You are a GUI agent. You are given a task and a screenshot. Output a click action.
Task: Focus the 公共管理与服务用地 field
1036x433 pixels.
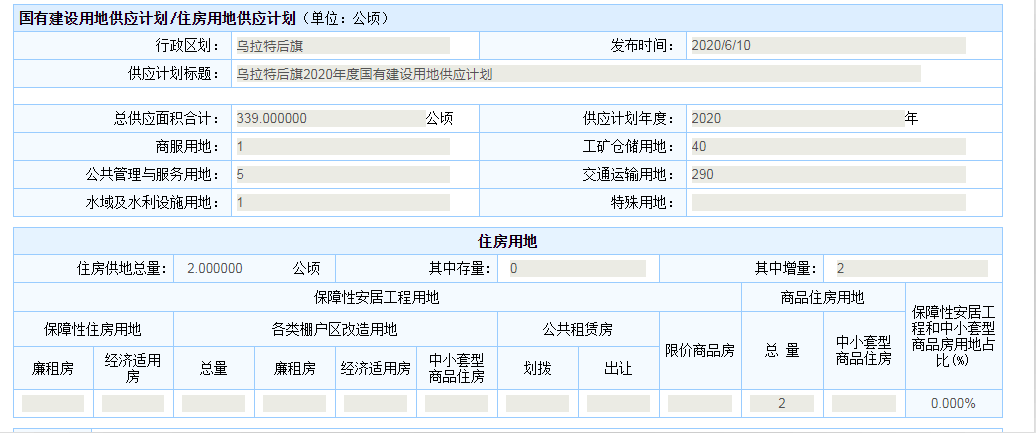tap(341, 175)
